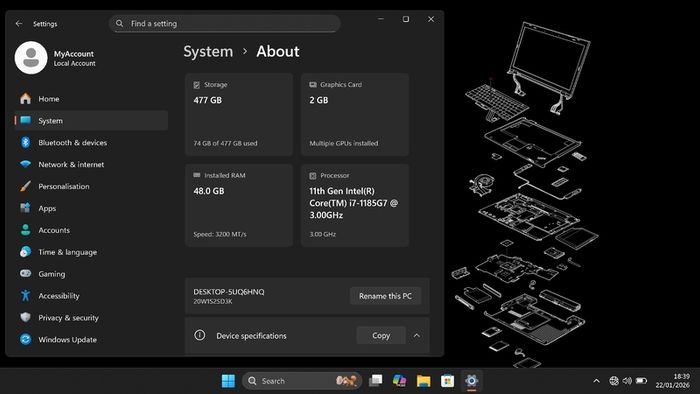Click the battery tray icon
The image size is (700, 394).
pos(642,381)
